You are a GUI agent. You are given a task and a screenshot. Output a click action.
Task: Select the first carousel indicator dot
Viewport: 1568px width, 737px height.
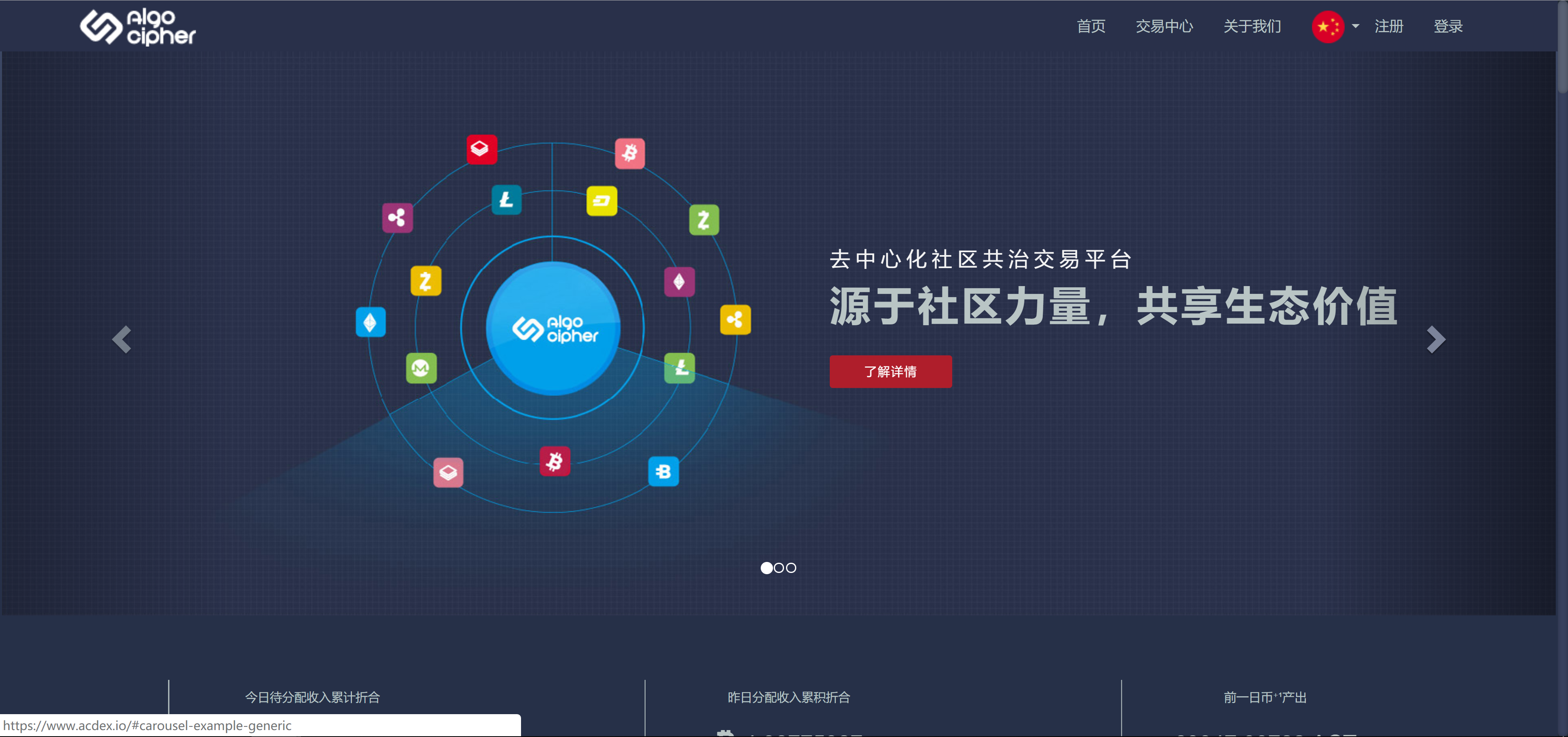click(766, 567)
